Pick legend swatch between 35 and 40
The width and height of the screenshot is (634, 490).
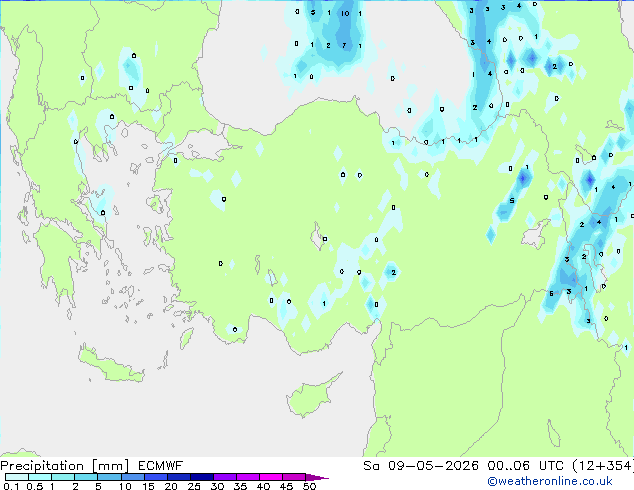(x=248, y=477)
